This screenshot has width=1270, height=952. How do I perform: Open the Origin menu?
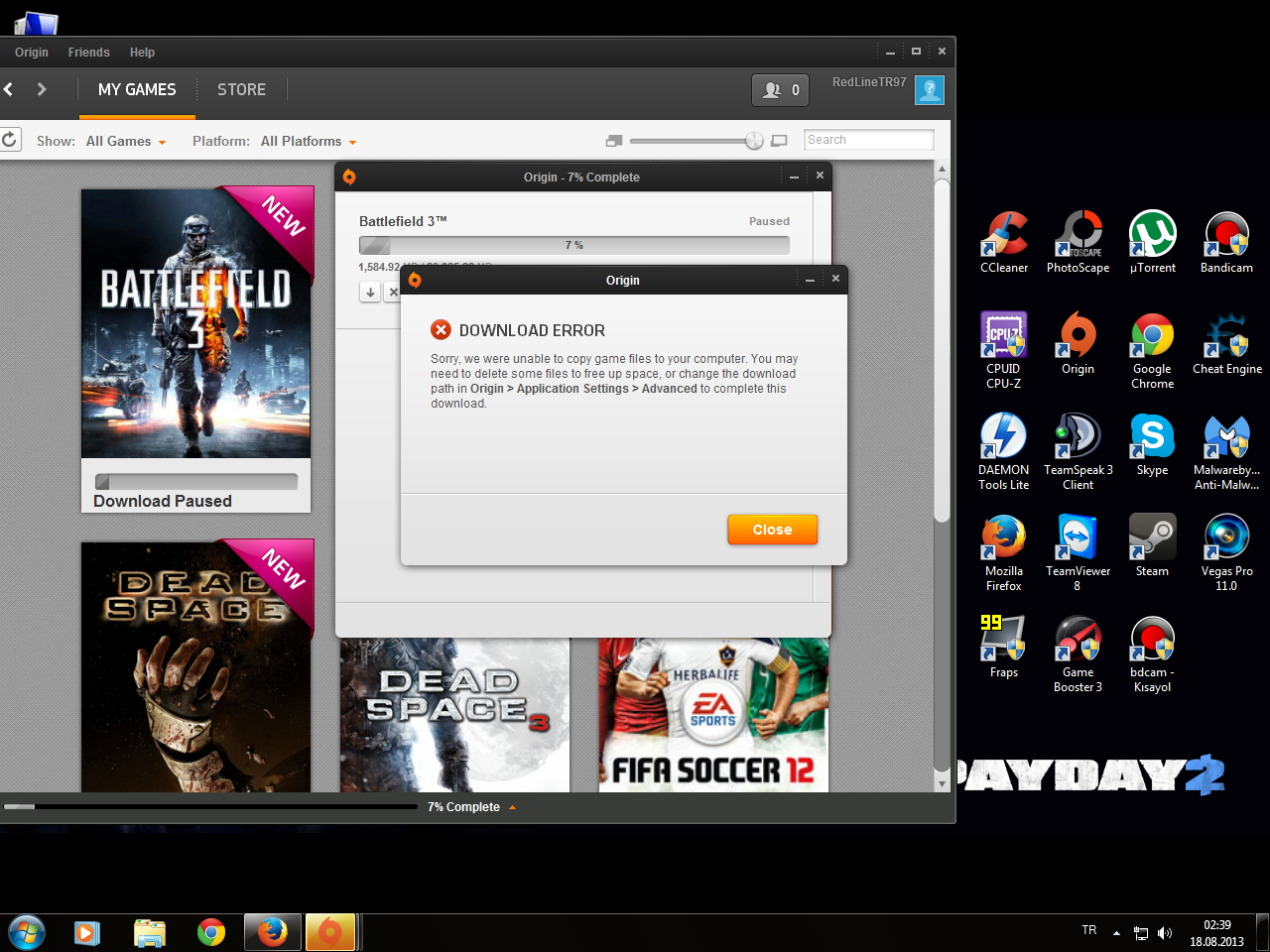pos(32,53)
